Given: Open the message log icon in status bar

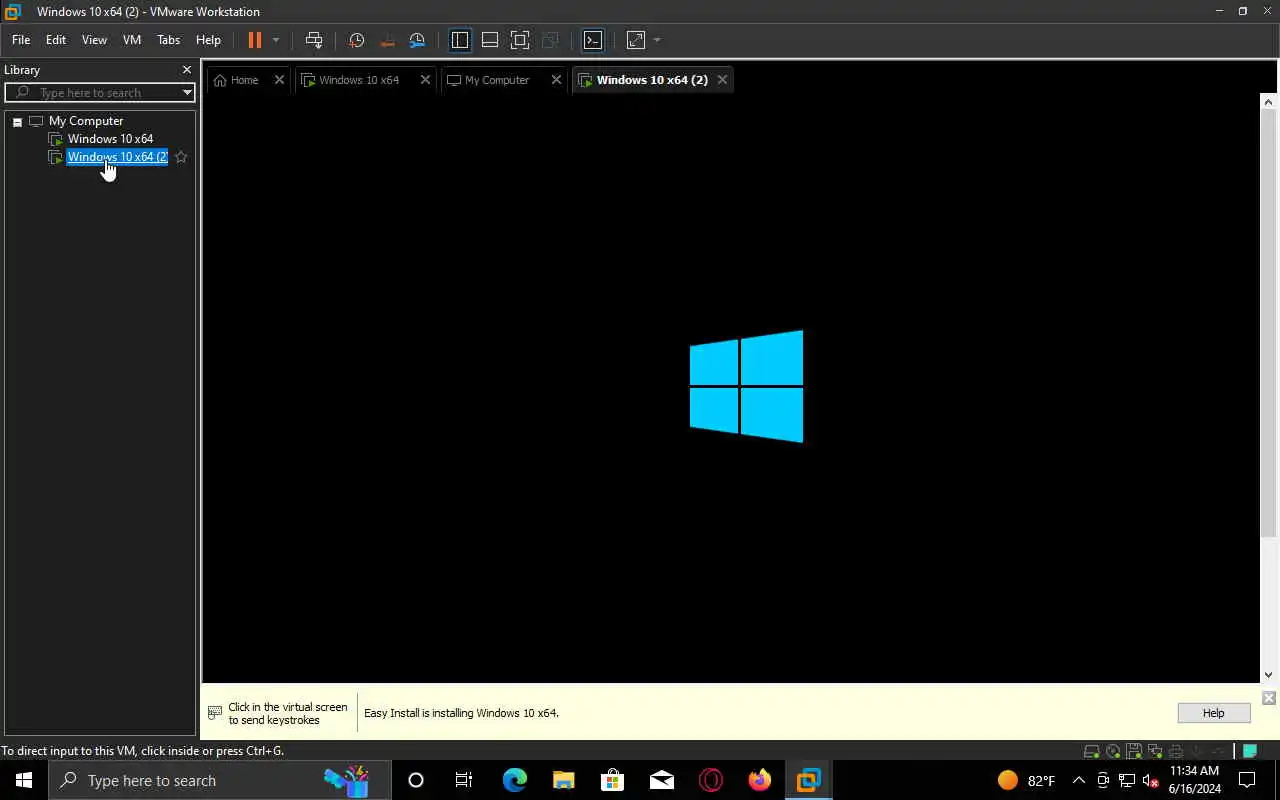Looking at the screenshot, I should coord(1250,751).
